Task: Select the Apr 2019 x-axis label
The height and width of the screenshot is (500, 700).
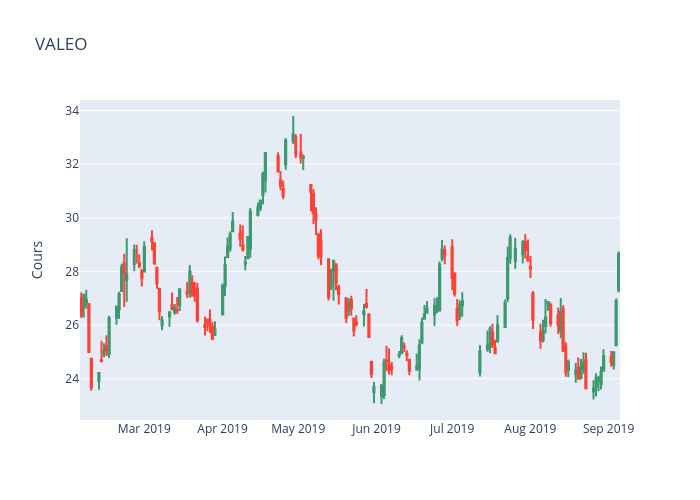Action: tap(222, 429)
